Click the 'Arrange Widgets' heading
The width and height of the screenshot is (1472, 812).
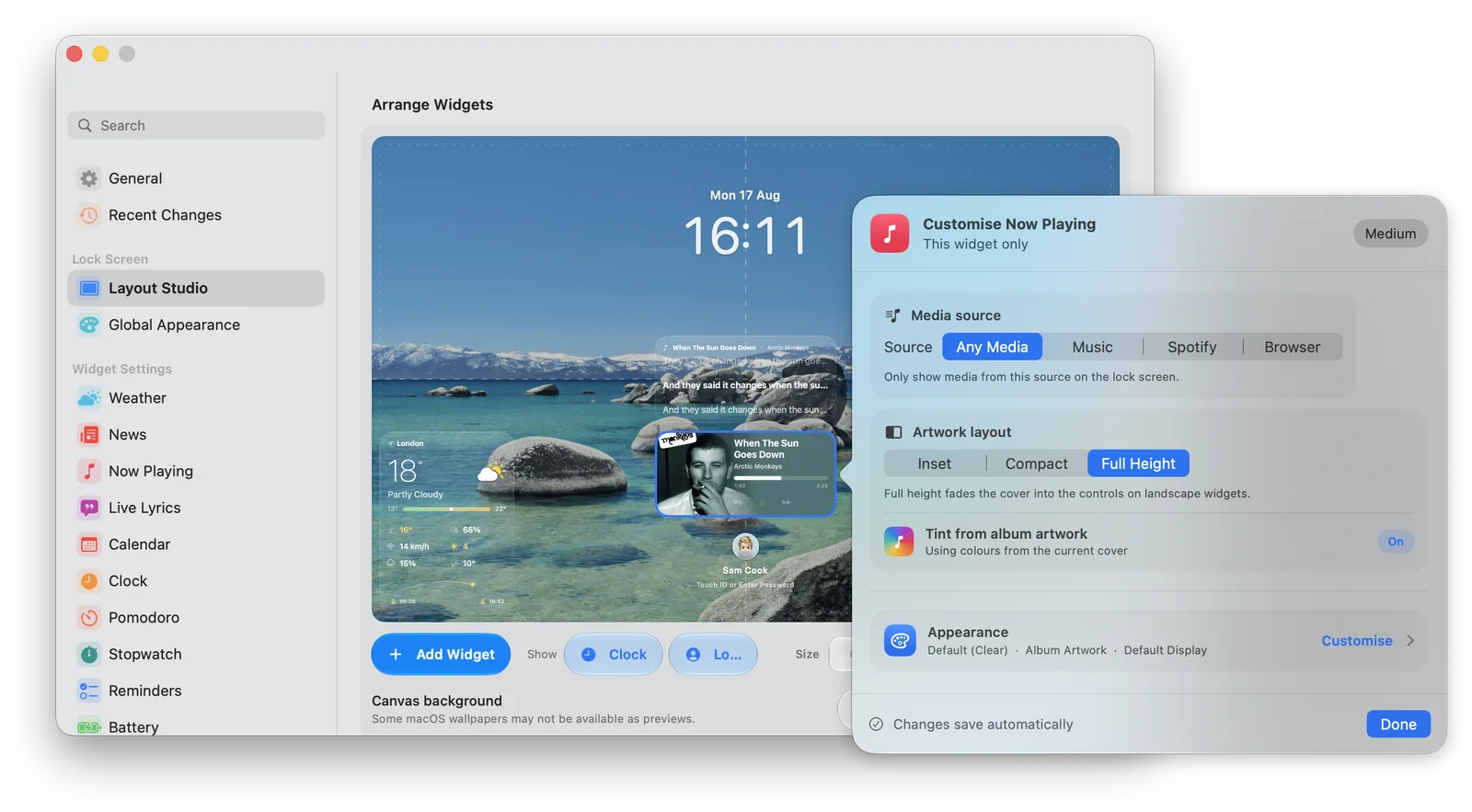pyautogui.click(x=432, y=105)
